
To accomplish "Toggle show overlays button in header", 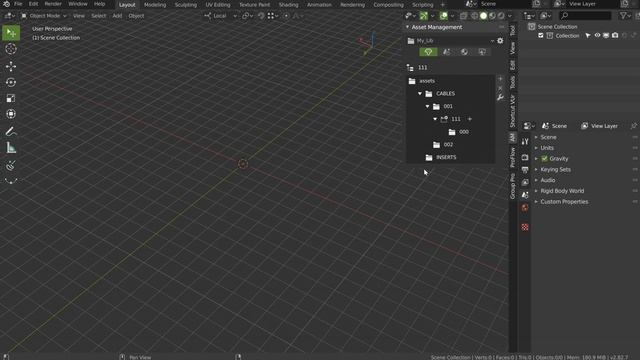I will [x=444, y=16].
